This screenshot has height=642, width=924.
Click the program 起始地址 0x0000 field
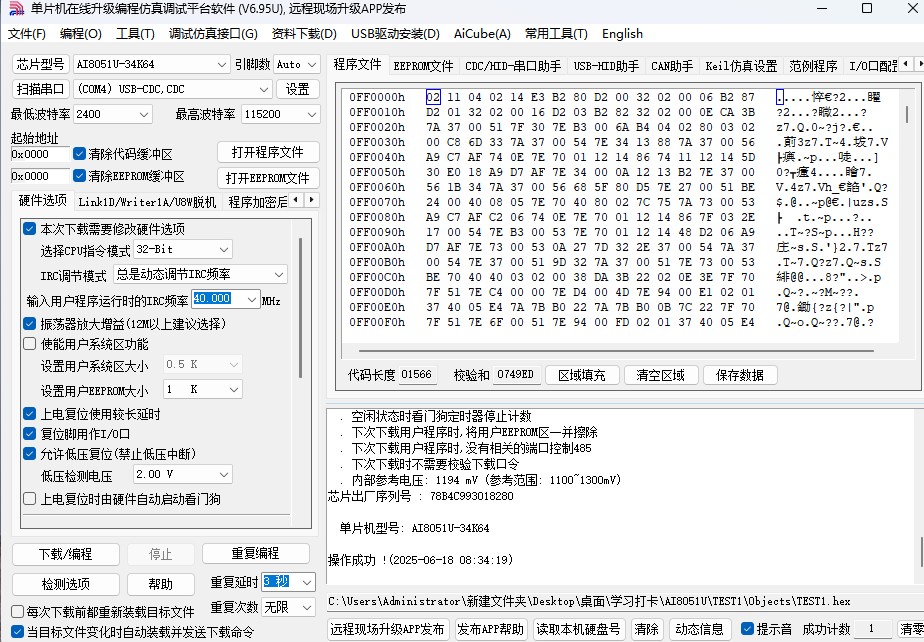click(x=39, y=154)
